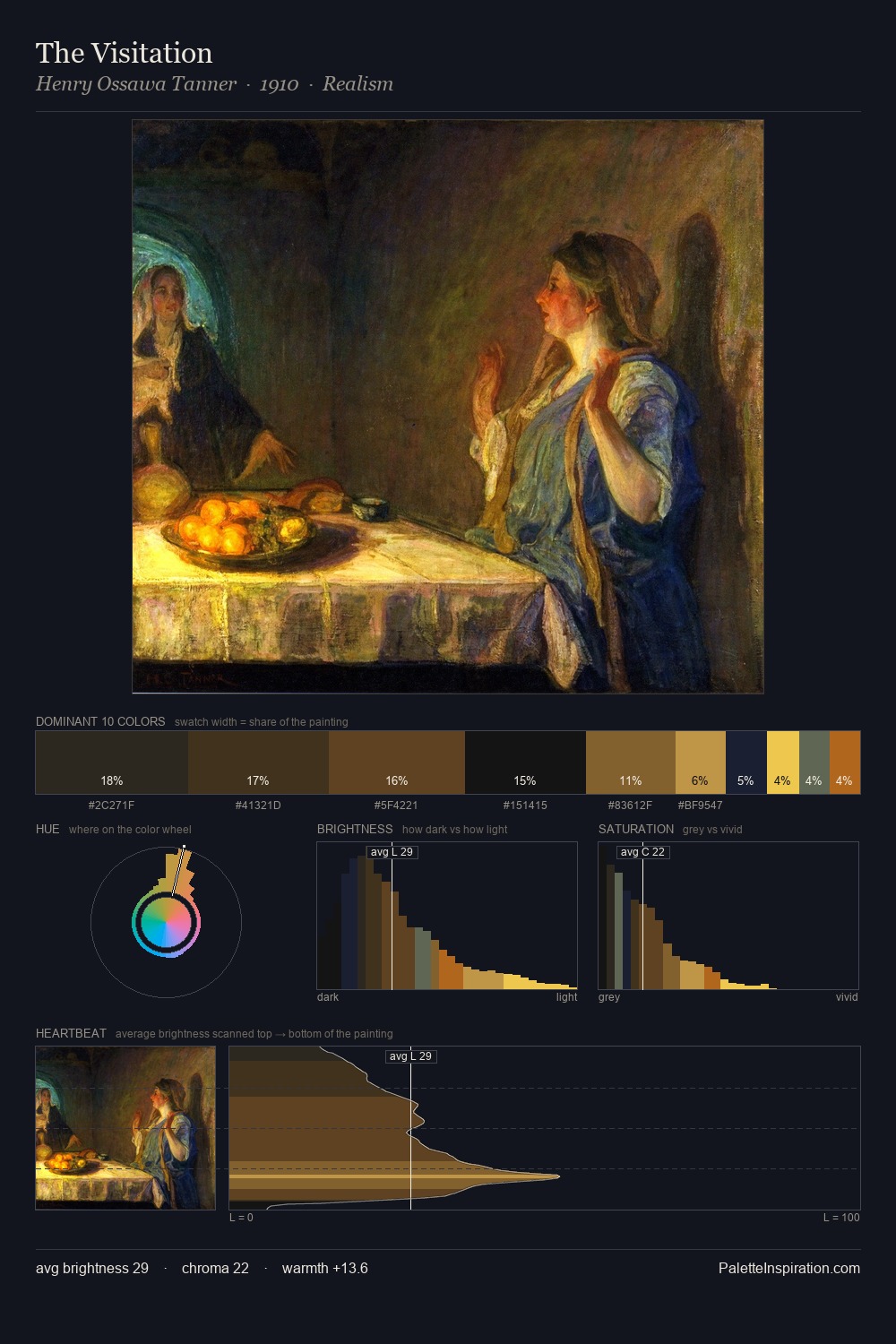Click the 'light' axis label

[x=566, y=997]
